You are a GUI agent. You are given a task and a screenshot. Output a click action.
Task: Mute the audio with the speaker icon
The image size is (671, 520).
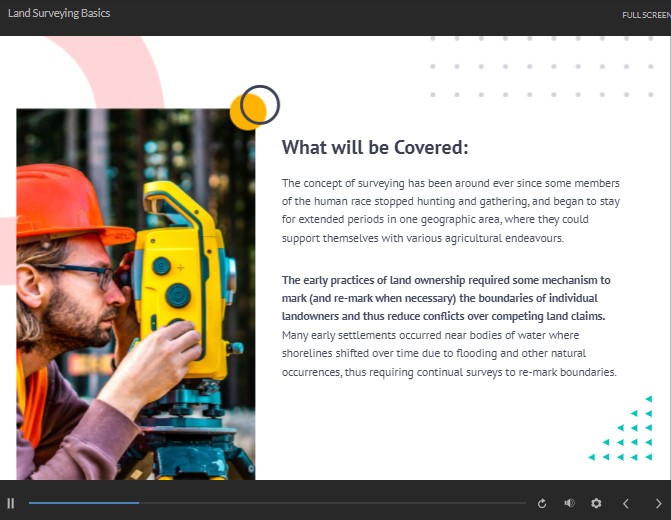(569, 503)
